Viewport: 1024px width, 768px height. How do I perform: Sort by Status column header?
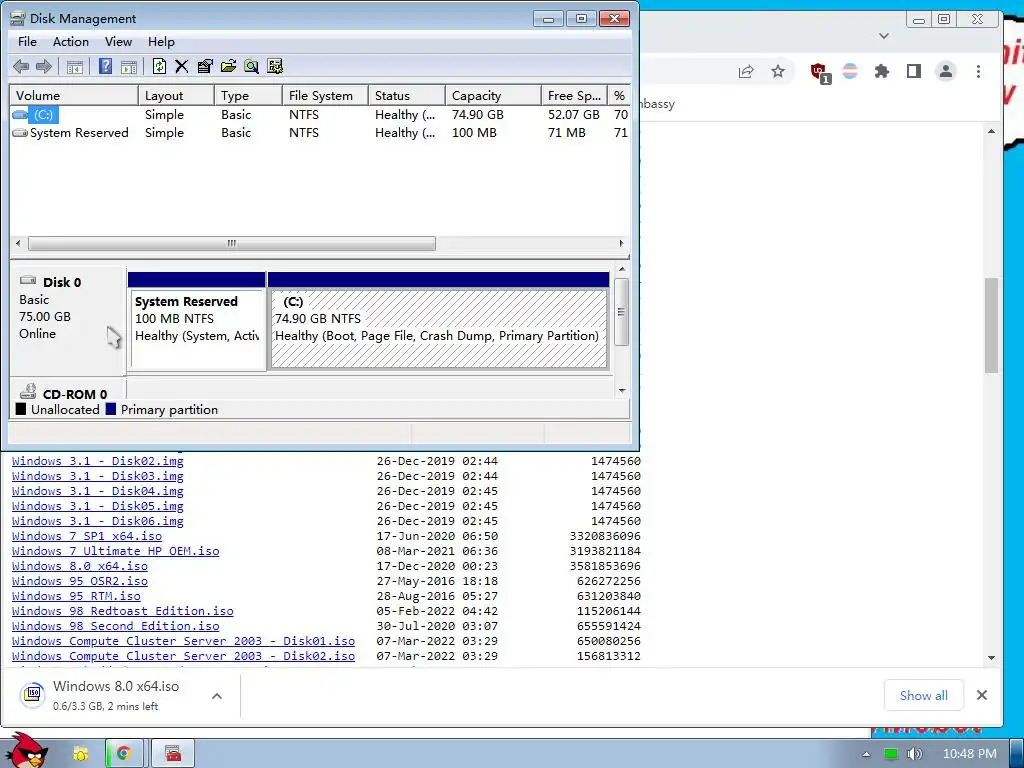tap(406, 95)
